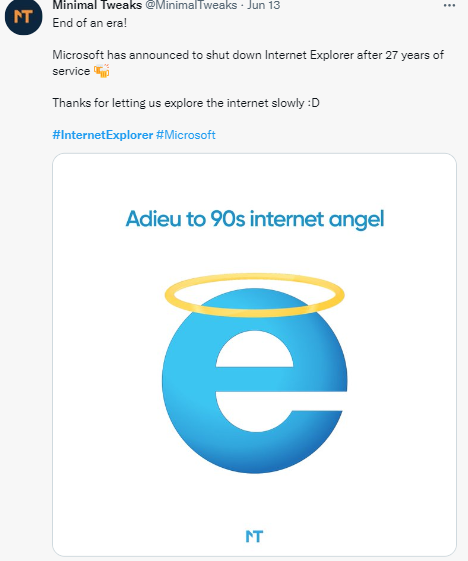468x561 pixels.
Task: Click the 'Microsoft has announced' sentence
Action: tap(248, 63)
